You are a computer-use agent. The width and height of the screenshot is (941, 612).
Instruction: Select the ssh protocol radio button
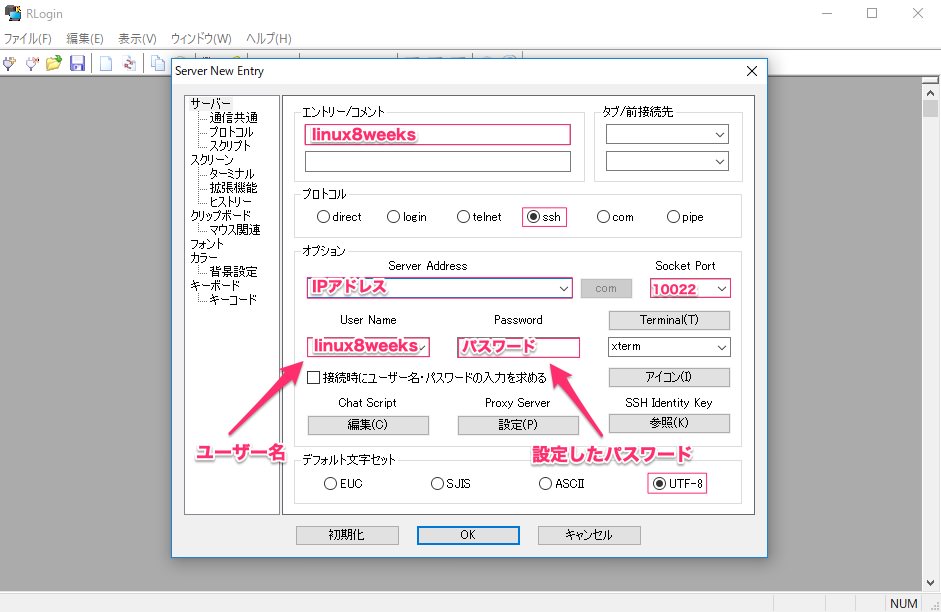tap(544, 217)
